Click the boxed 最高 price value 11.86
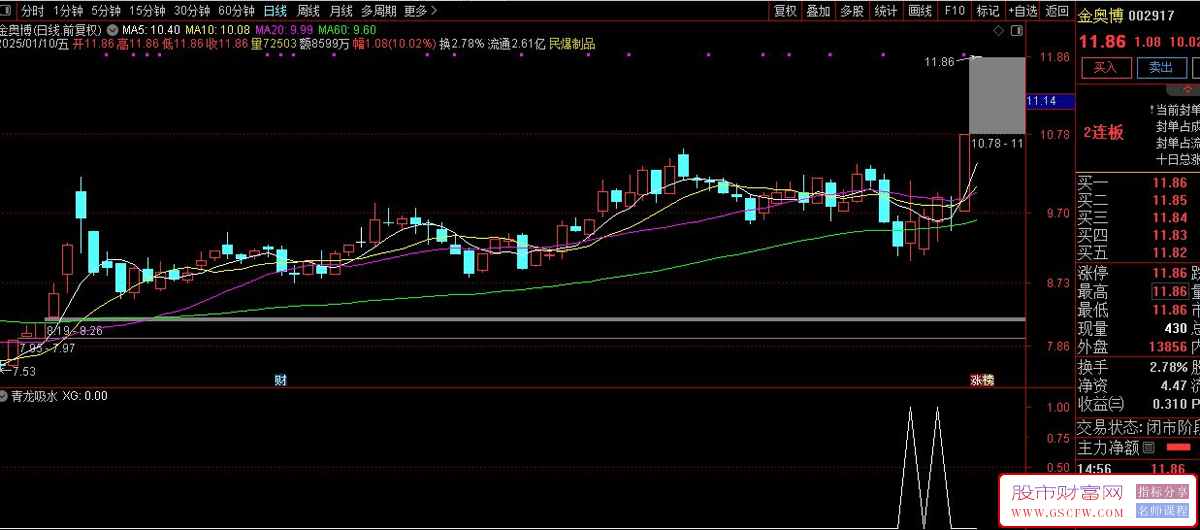 1168,291
